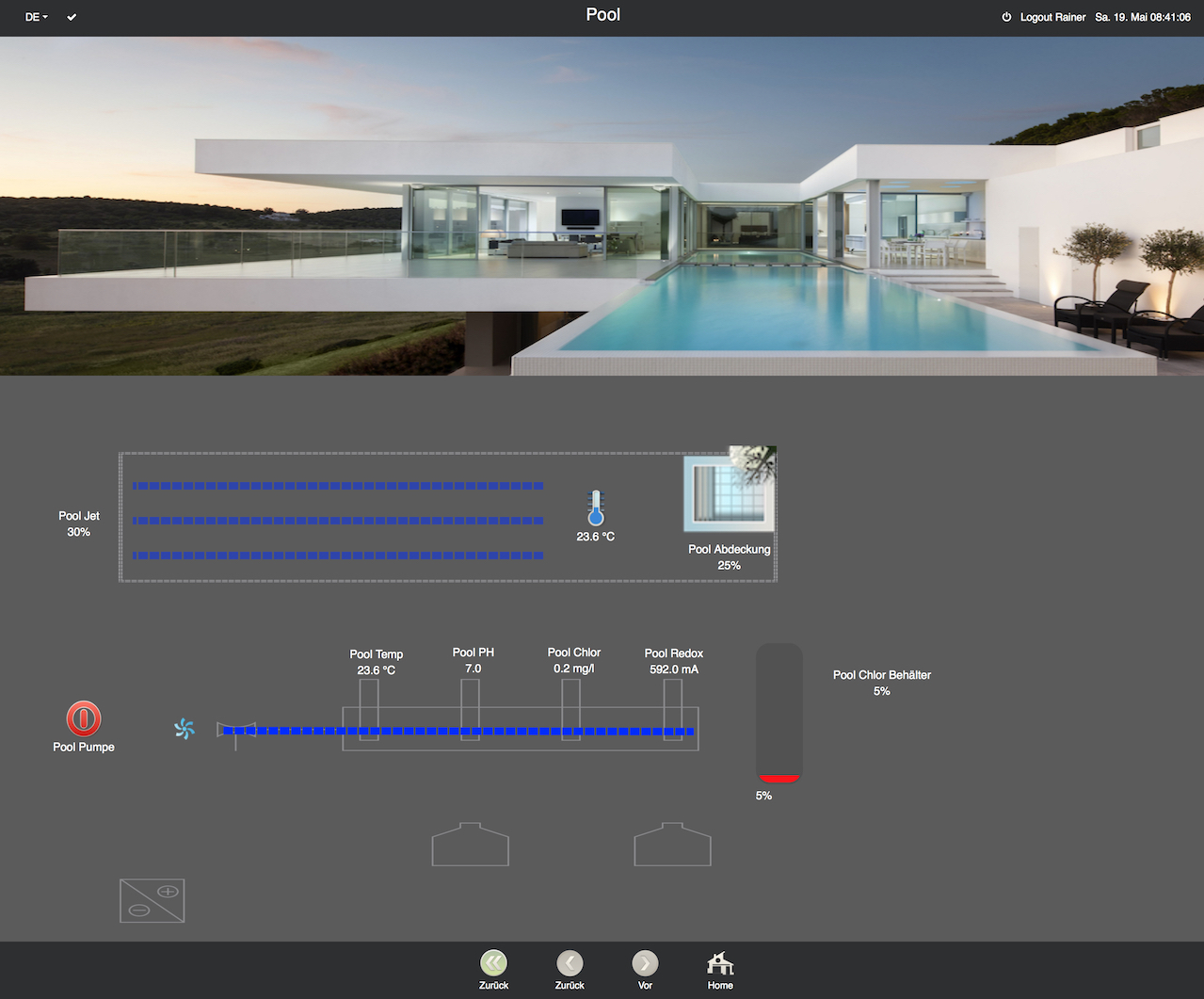Click the chlorine tank level gauge
This screenshot has width=1204, height=999.
click(x=779, y=714)
